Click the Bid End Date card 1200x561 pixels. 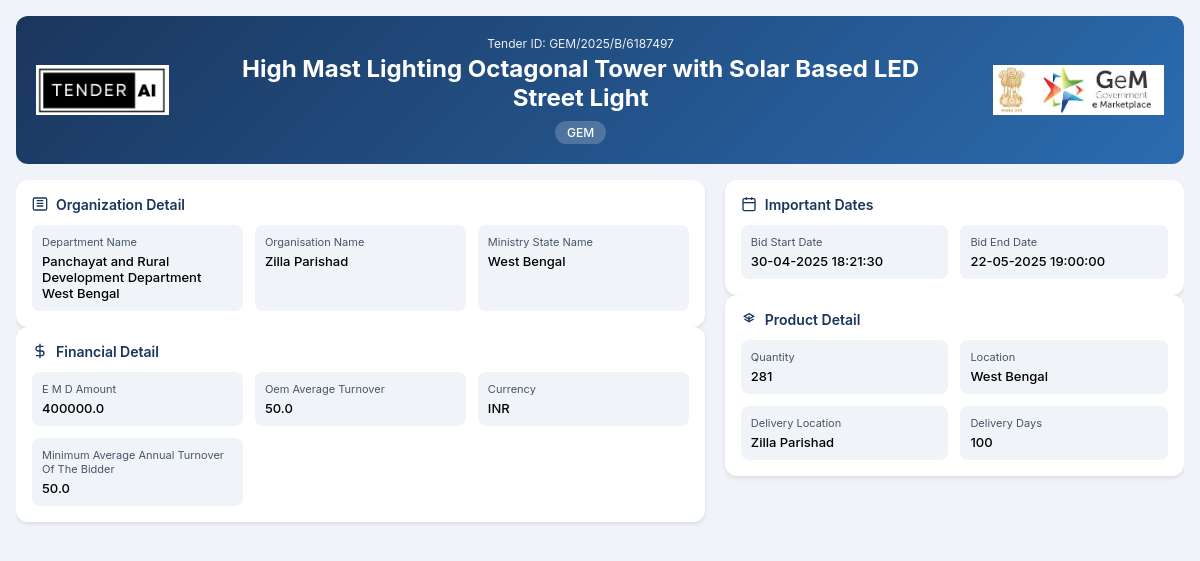(x=1064, y=252)
